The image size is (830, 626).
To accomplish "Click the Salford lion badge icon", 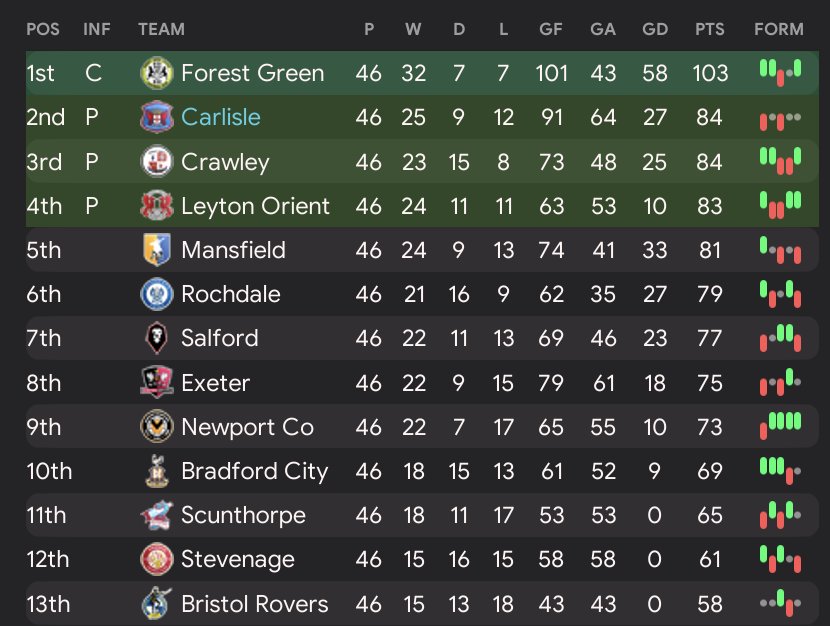I will tap(157, 339).
